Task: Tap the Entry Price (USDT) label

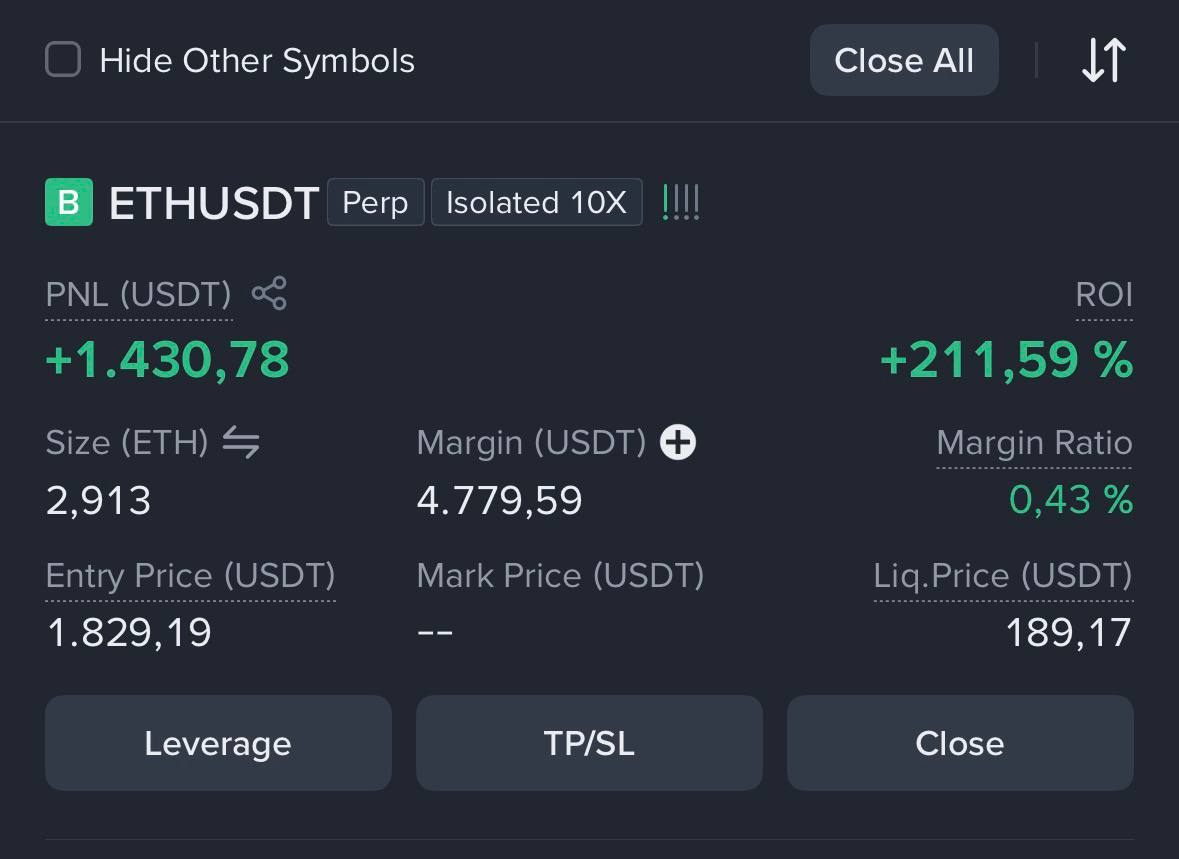Action: pyautogui.click(x=190, y=576)
